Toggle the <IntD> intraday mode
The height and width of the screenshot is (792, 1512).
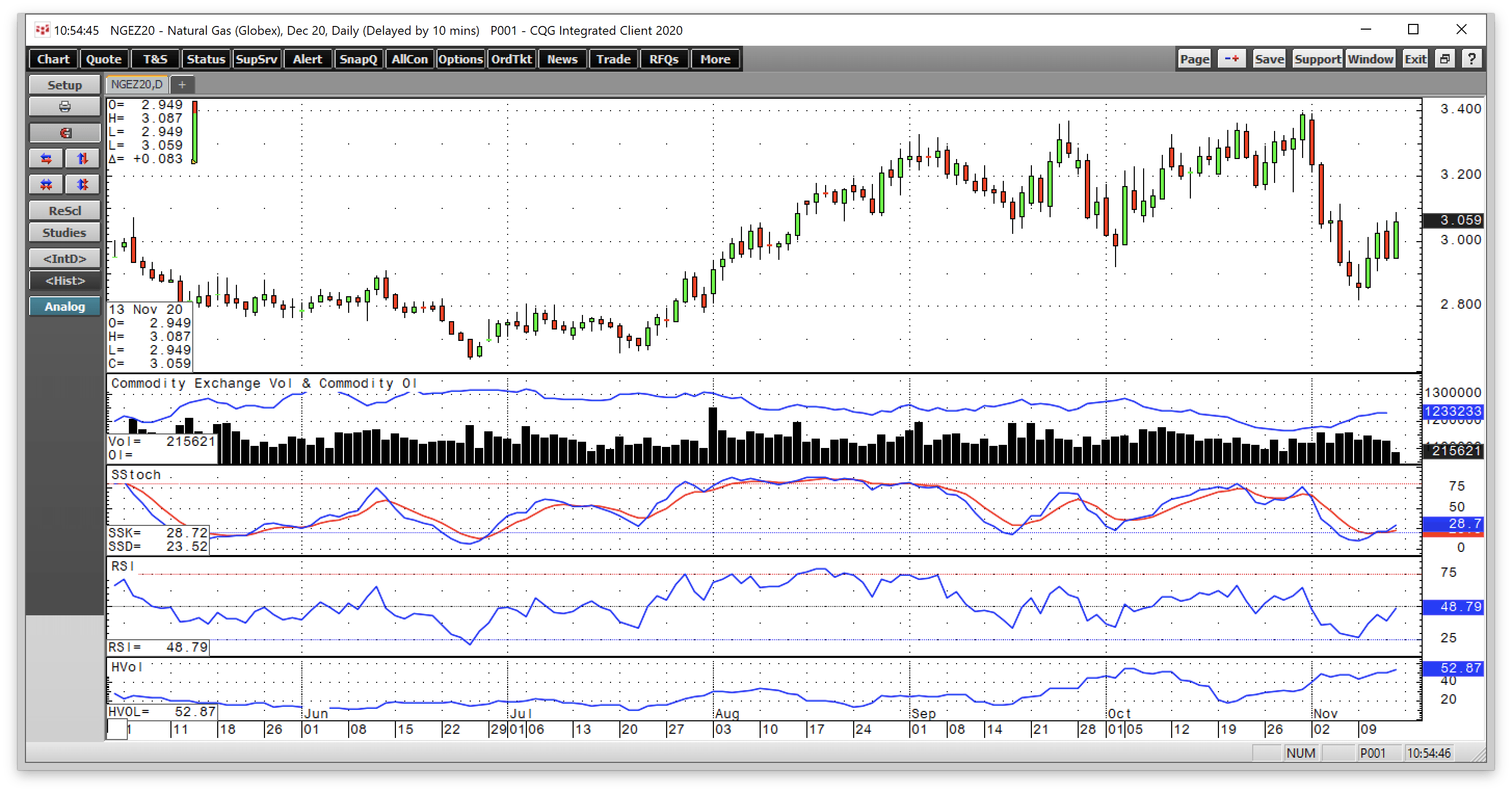click(x=64, y=258)
